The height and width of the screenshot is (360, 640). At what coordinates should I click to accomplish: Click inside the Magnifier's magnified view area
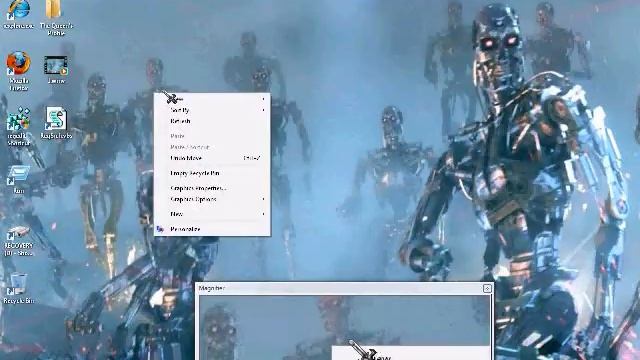tap(344, 327)
